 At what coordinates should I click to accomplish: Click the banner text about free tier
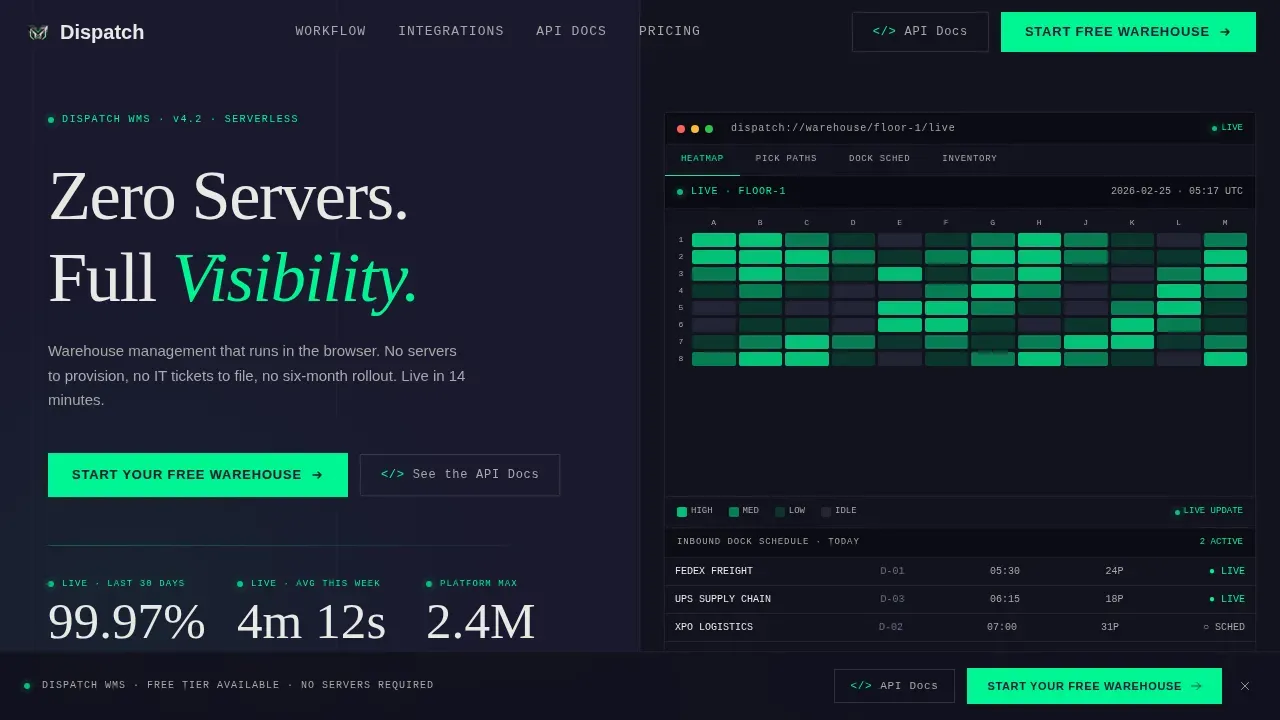point(238,685)
